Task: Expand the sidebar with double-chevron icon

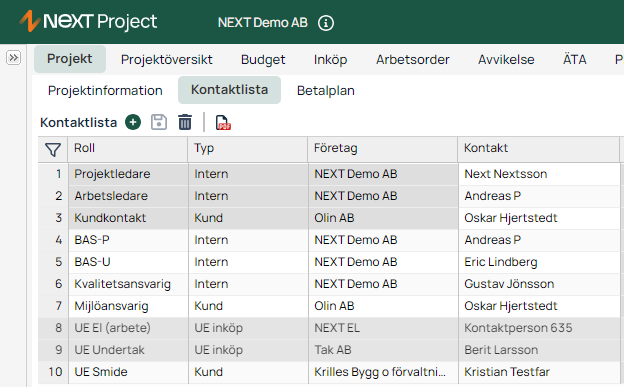Action: 14,58
